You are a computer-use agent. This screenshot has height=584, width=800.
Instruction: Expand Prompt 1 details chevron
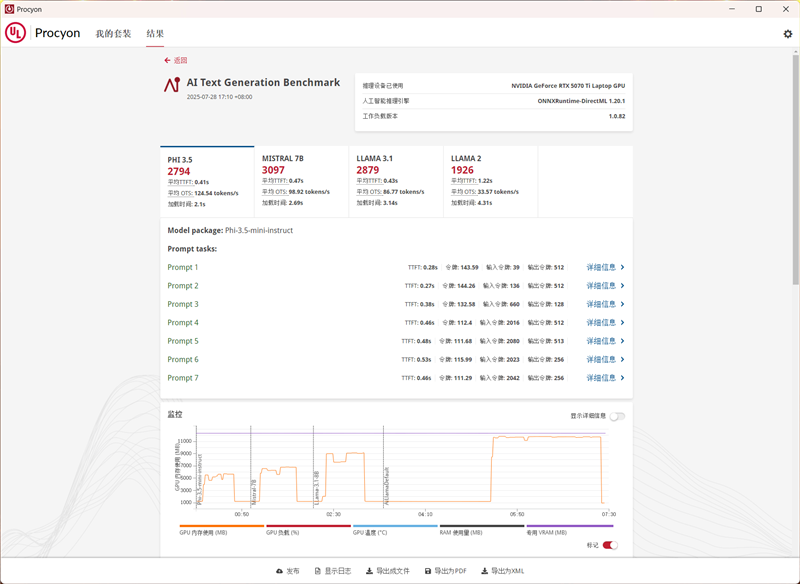(x=622, y=268)
